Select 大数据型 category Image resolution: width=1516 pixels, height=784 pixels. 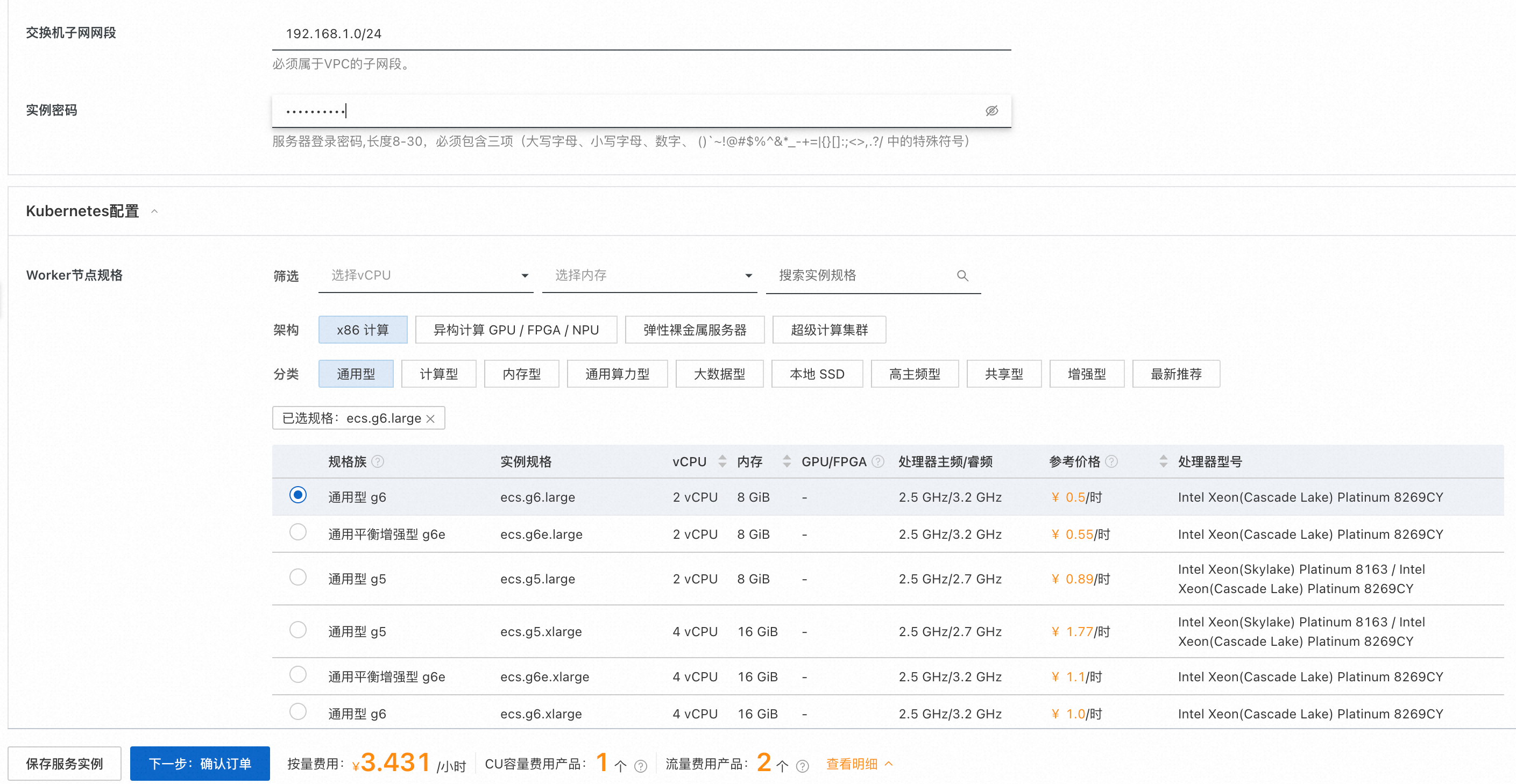pos(719,374)
